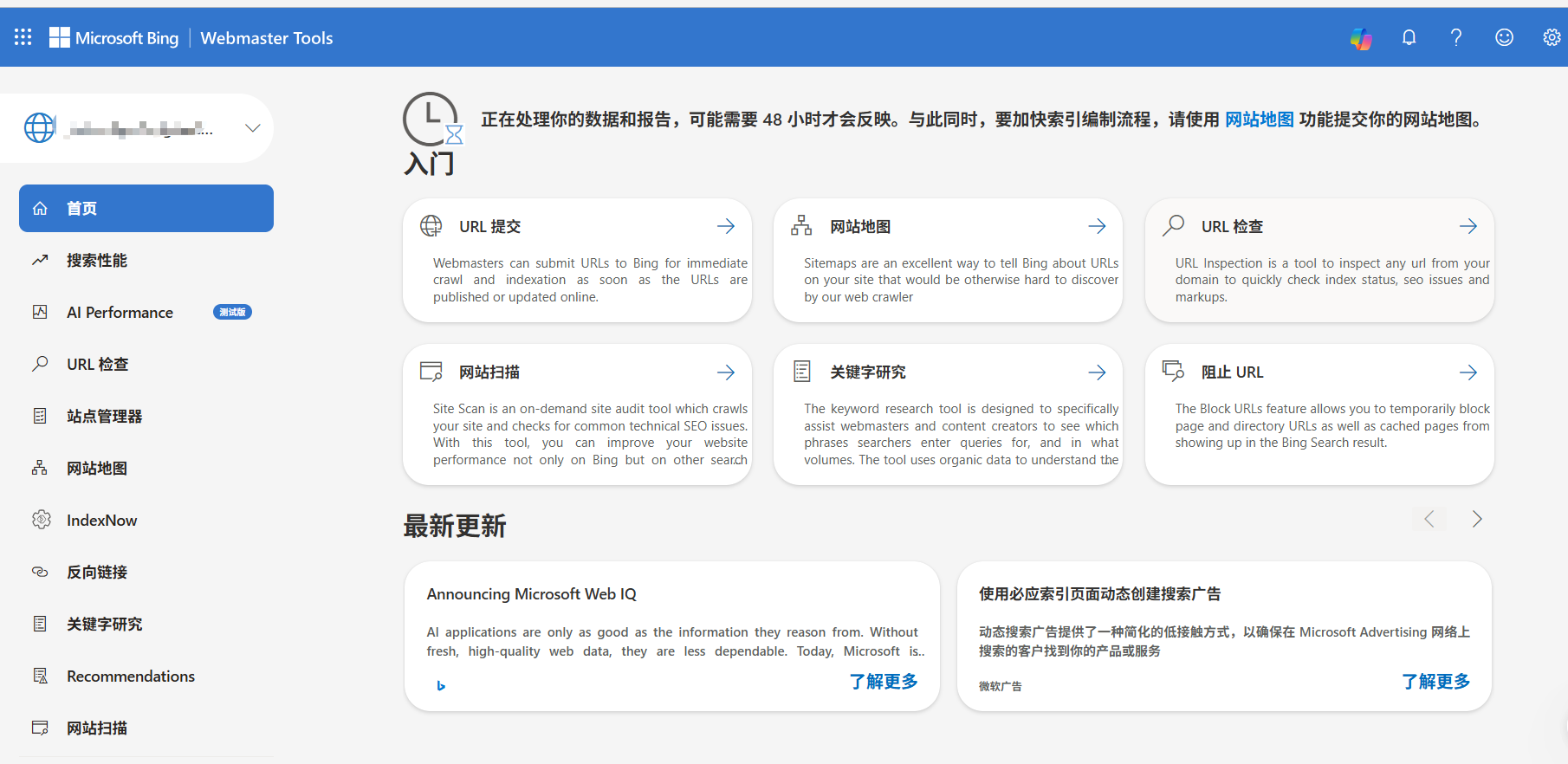This screenshot has height=764, width=1568.
Task: Select 首页 in the sidebar
Action: [x=146, y=208]
